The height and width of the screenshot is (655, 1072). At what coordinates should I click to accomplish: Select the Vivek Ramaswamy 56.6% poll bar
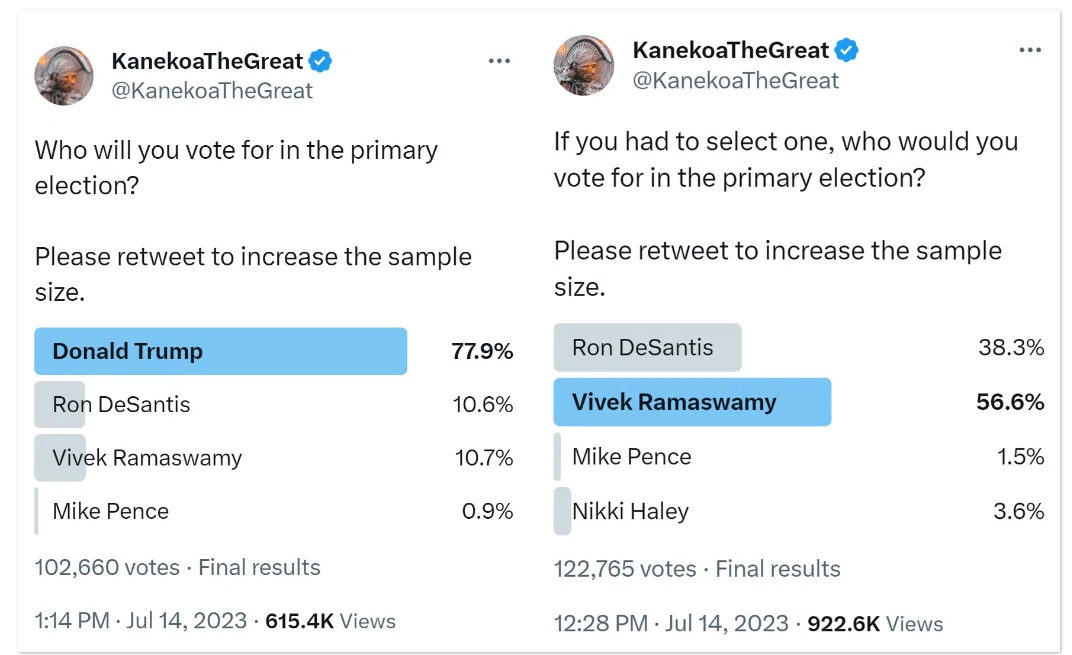[x=799, y=402]
